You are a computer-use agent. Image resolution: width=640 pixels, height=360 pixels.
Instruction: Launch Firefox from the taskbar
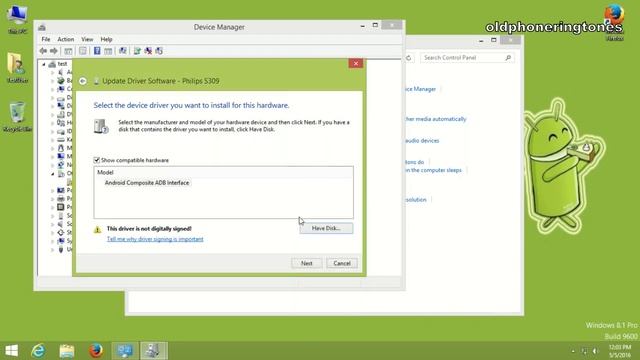tap(96, 351)
